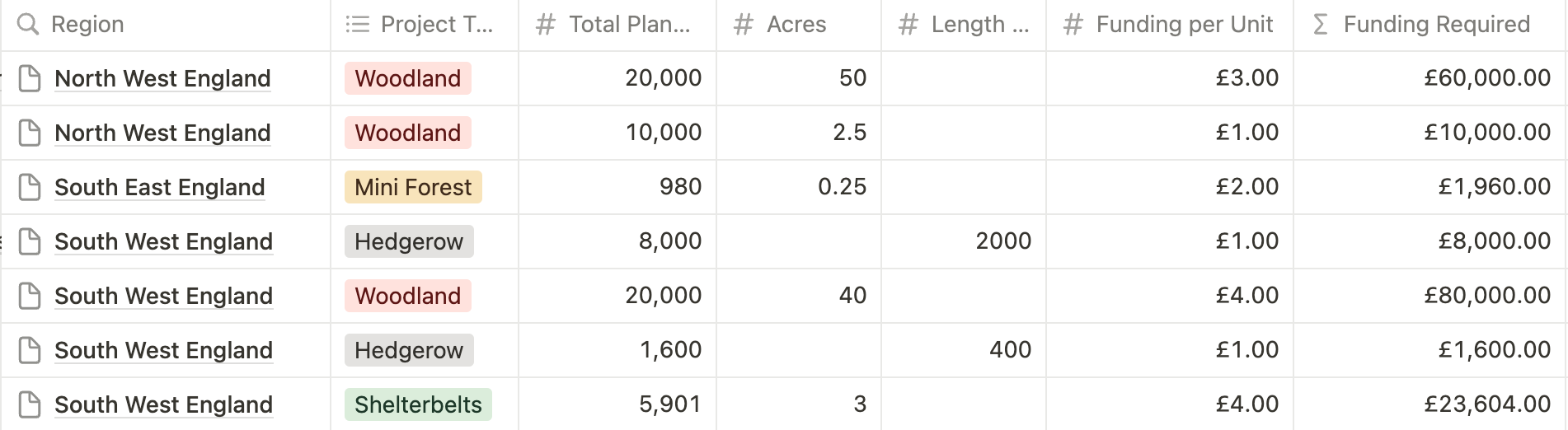Select the Mini Forest tag

coord(413,187)
